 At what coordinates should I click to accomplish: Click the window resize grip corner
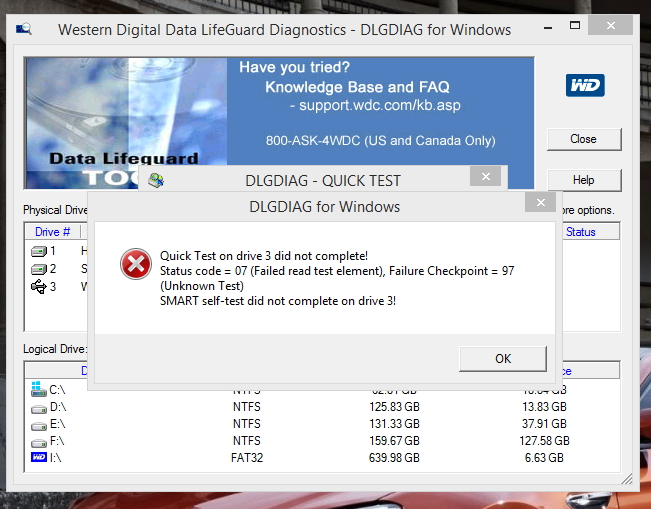point(627,479)
